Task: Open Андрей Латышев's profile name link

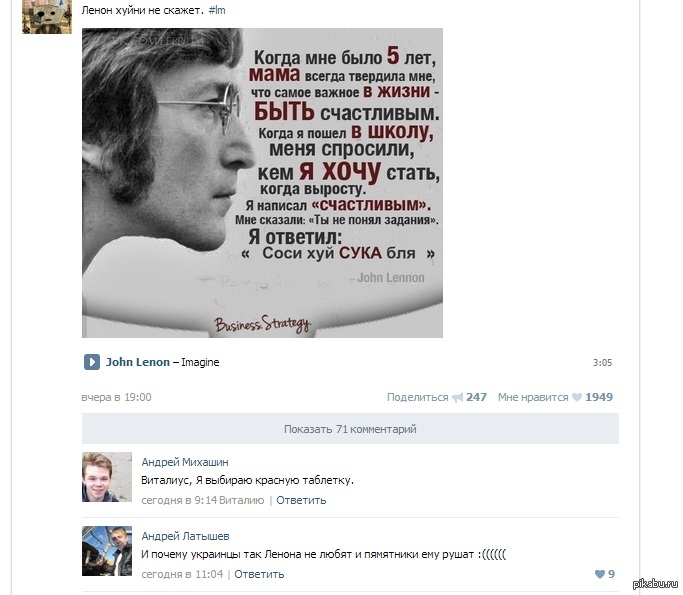Action: 185,536
